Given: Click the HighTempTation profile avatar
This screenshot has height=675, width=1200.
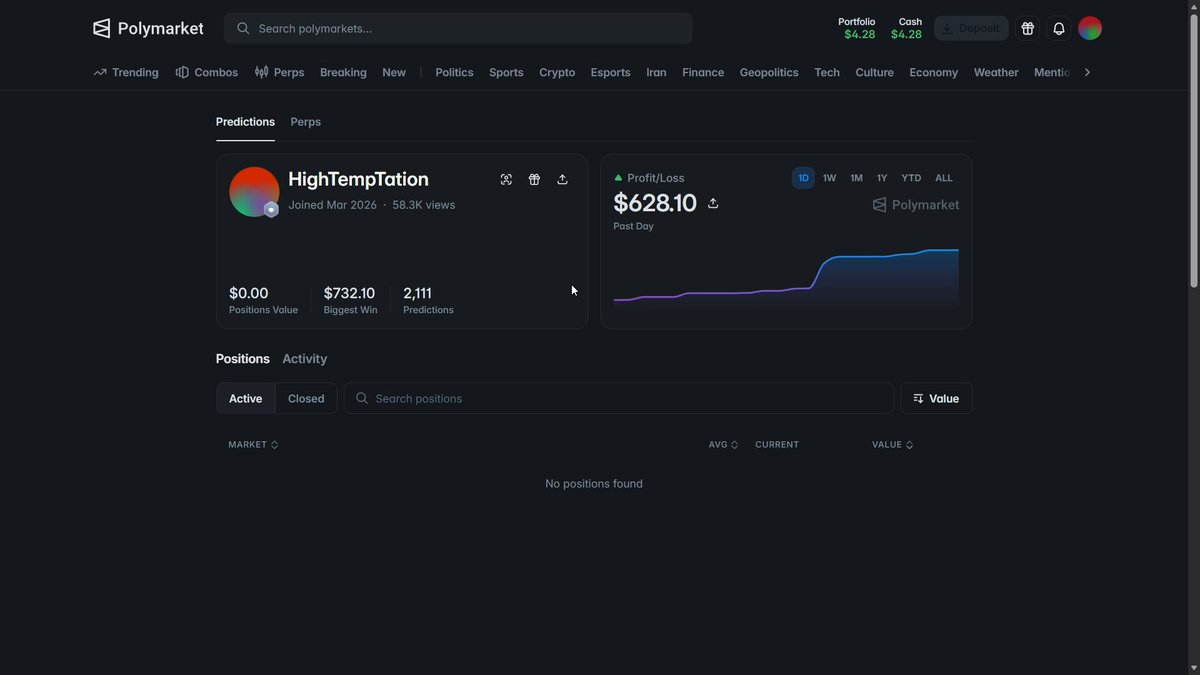Looking at the screenshot, I should (254, 192).
